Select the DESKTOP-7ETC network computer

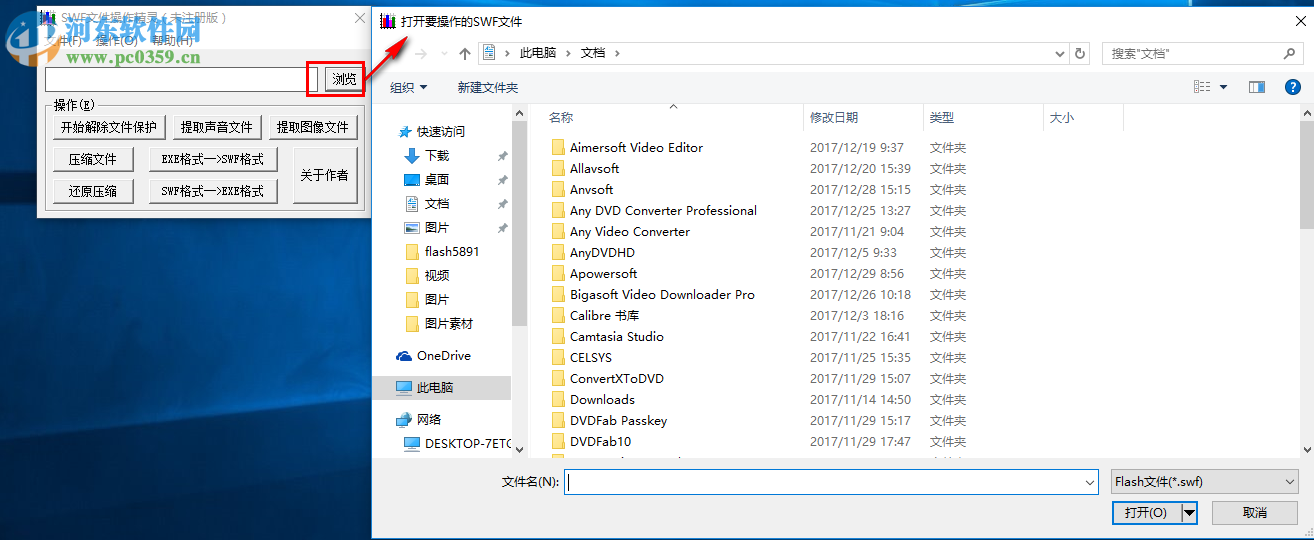458,443
